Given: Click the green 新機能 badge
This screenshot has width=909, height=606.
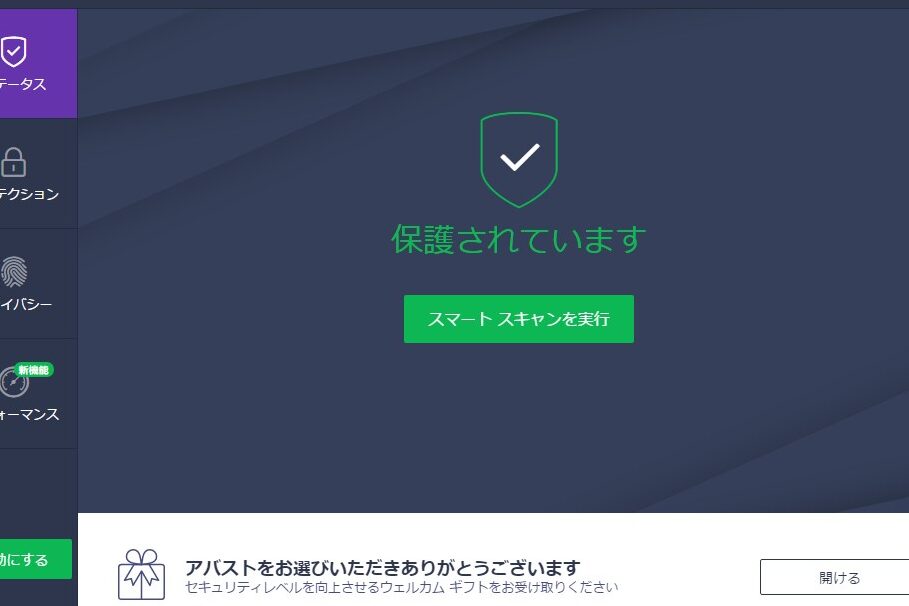Looking at the screenshot, I should pos(34,370).
